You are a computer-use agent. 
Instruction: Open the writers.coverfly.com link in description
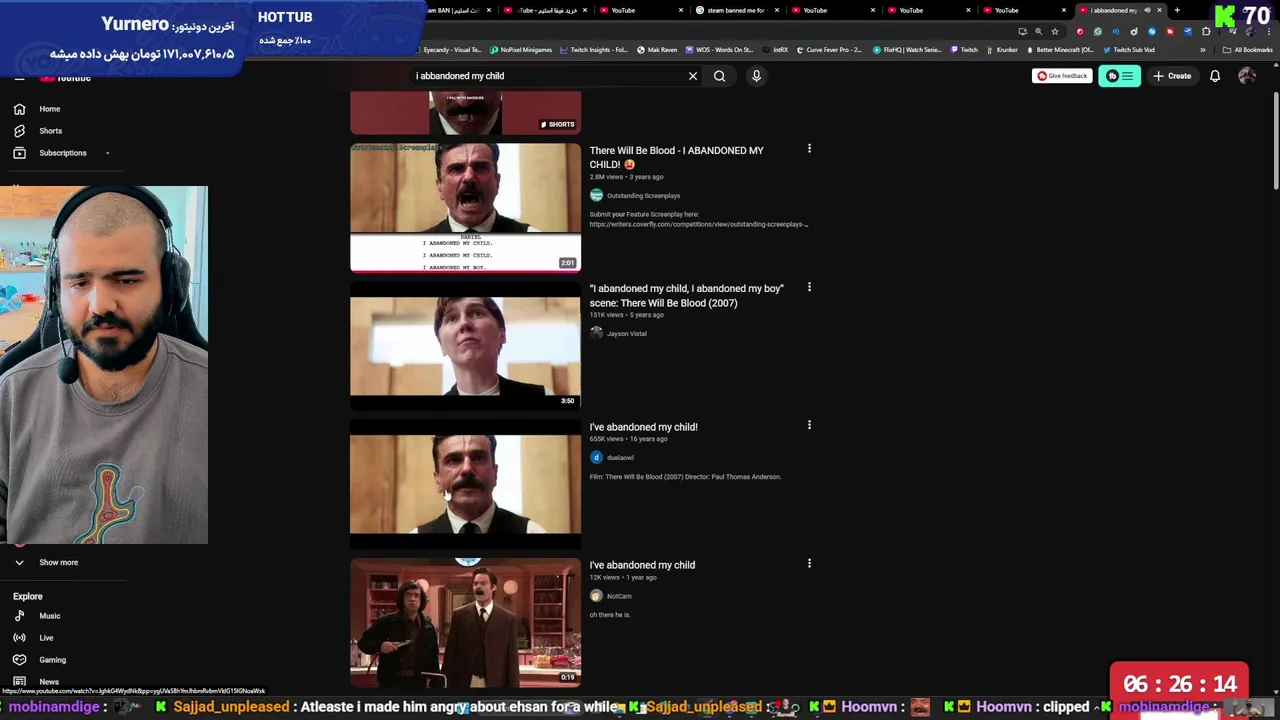pos(698,224)
